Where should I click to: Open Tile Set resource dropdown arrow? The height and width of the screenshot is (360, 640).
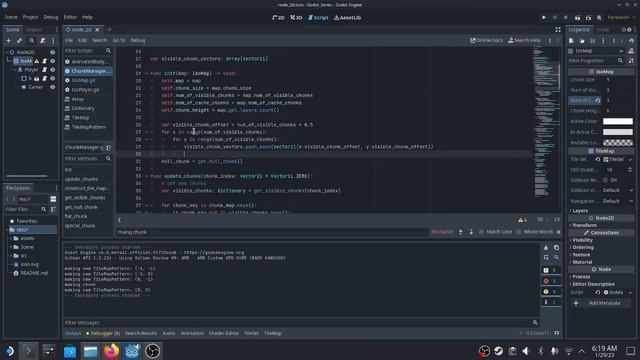(631, 160)
